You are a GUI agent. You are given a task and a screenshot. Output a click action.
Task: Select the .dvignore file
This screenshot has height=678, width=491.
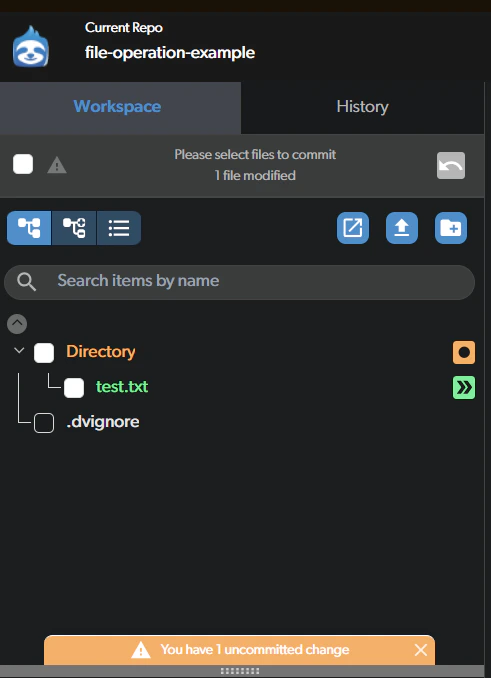click(x=103, y=422)
